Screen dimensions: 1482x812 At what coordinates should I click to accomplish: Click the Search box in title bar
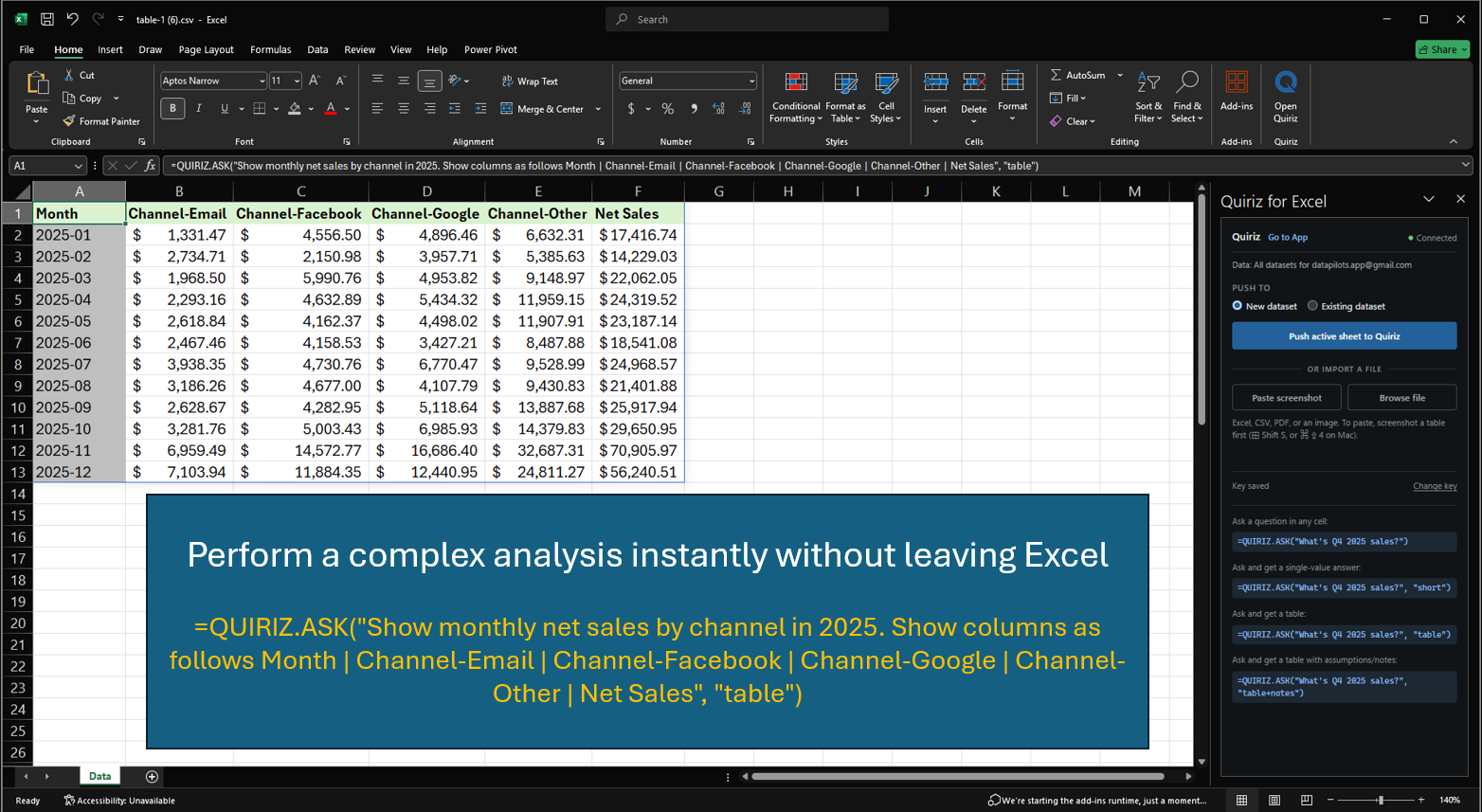pyautogui.click(x=747, y=19)
